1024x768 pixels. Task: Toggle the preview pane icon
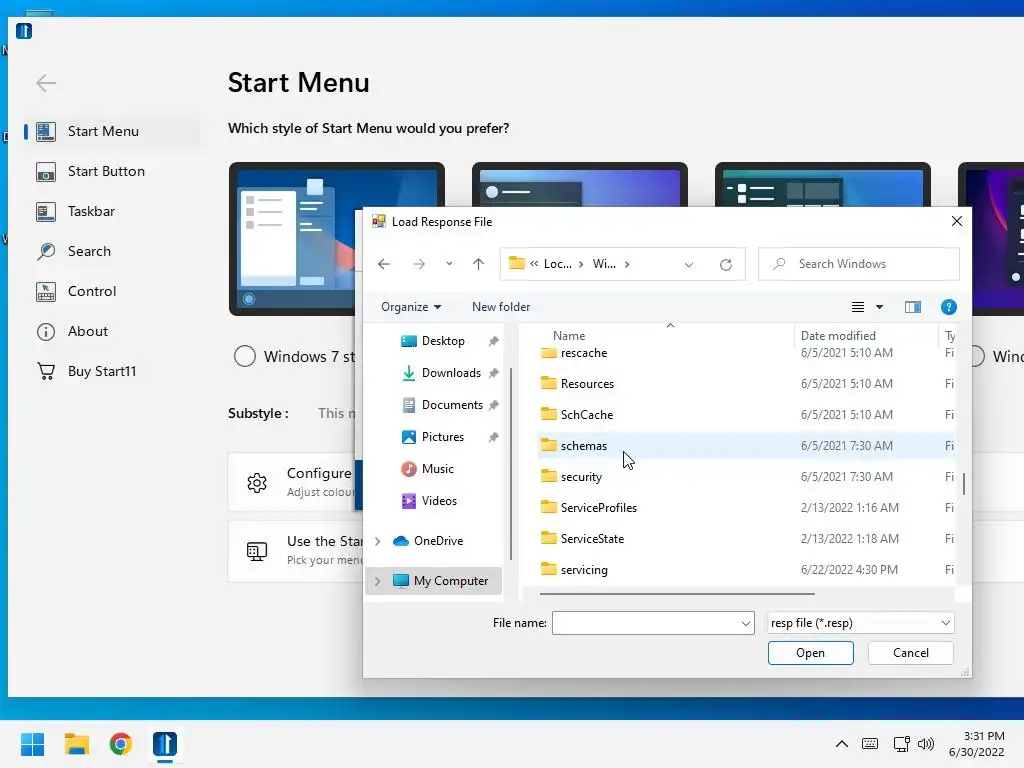pos(912,307)
